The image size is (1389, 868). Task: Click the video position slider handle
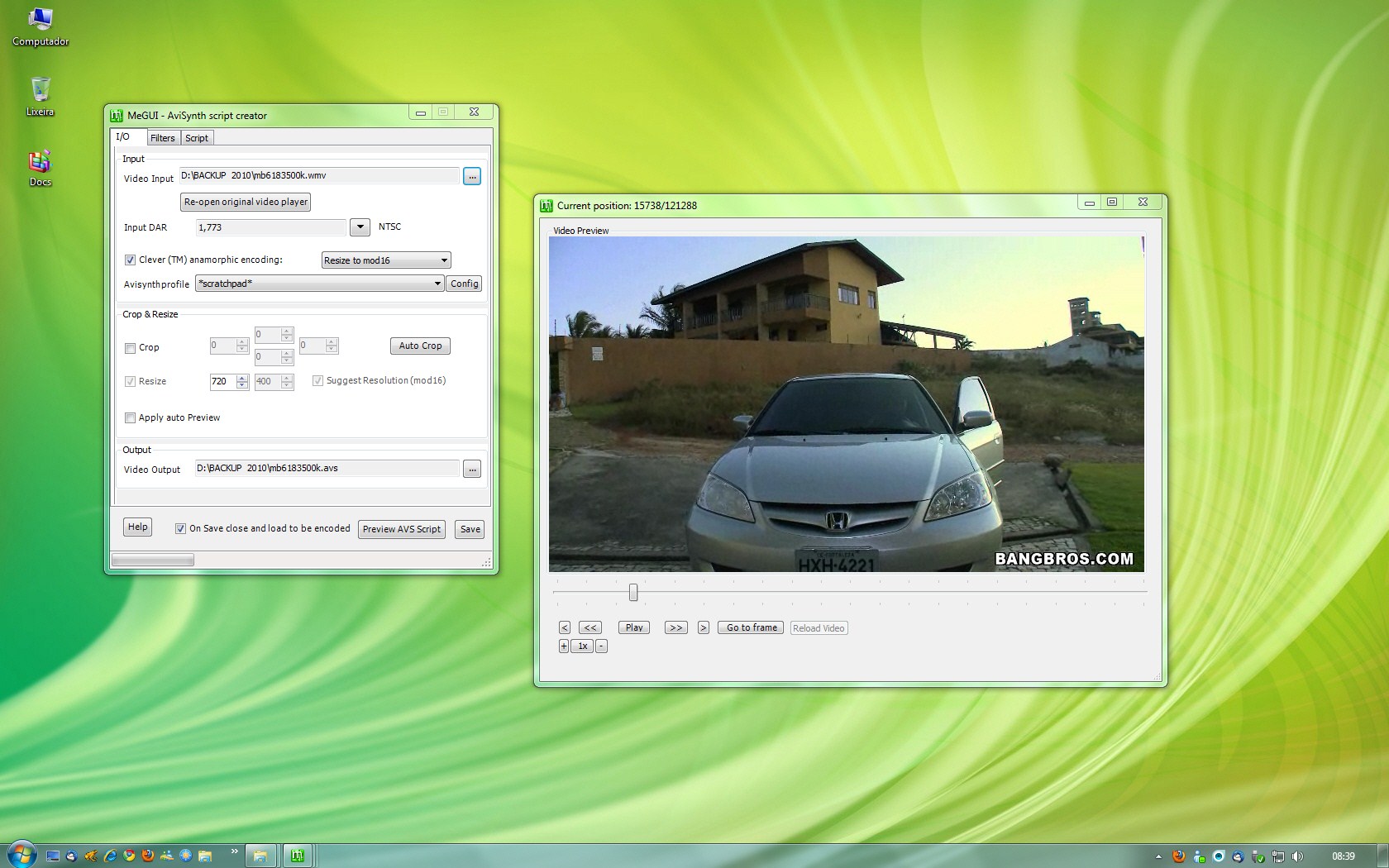[633, 592]
